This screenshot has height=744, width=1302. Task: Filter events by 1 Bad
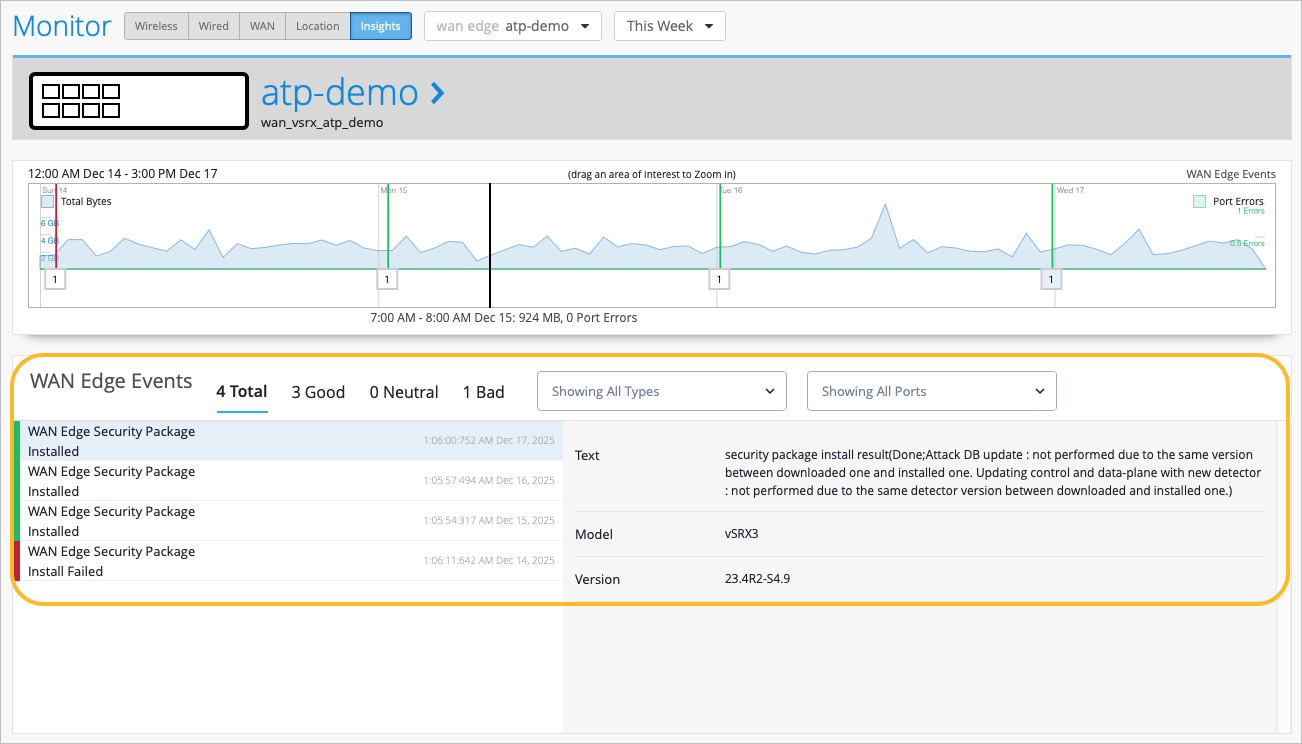pyautogui.click(x=483, y=392)
